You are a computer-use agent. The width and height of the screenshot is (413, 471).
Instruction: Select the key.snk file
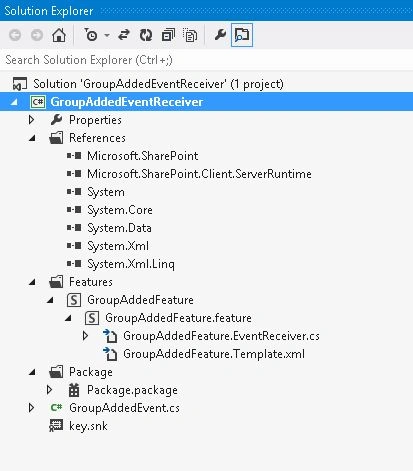(x=88, y=426)
